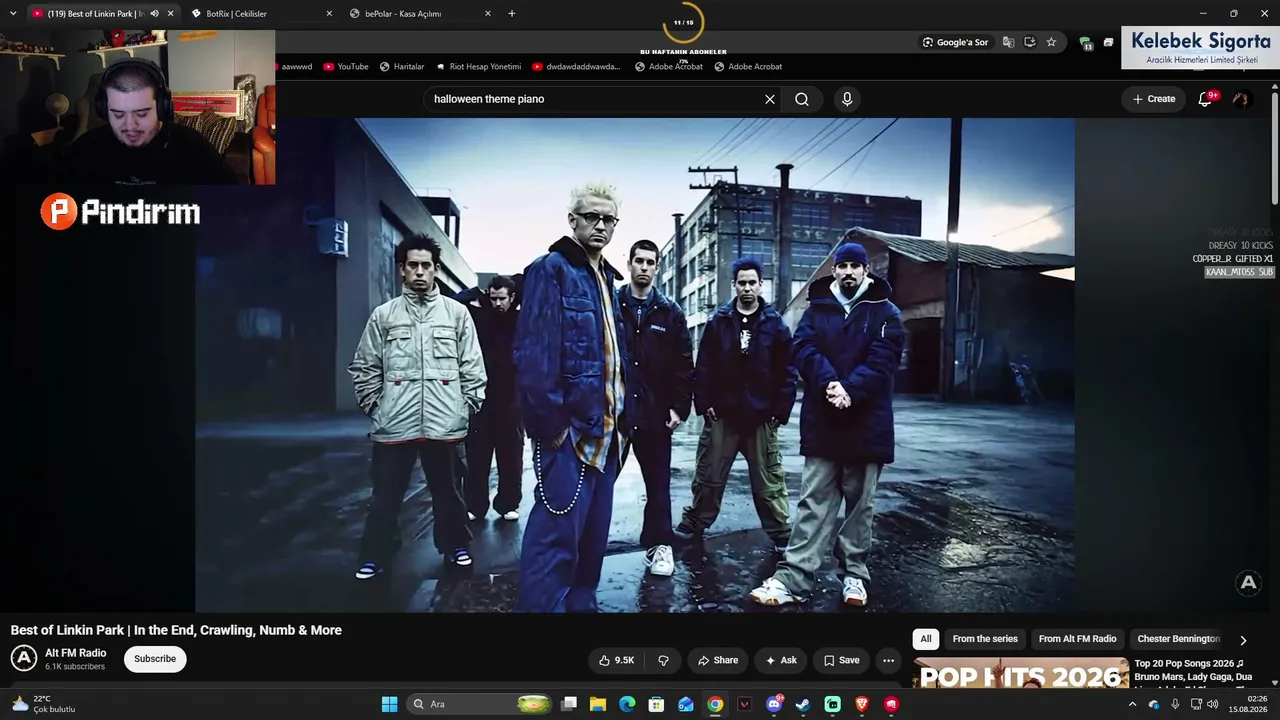The height and width of the screenshot is (720, 1280).
Task: Show hidden system tray icons
Action: pos(1132,704)
